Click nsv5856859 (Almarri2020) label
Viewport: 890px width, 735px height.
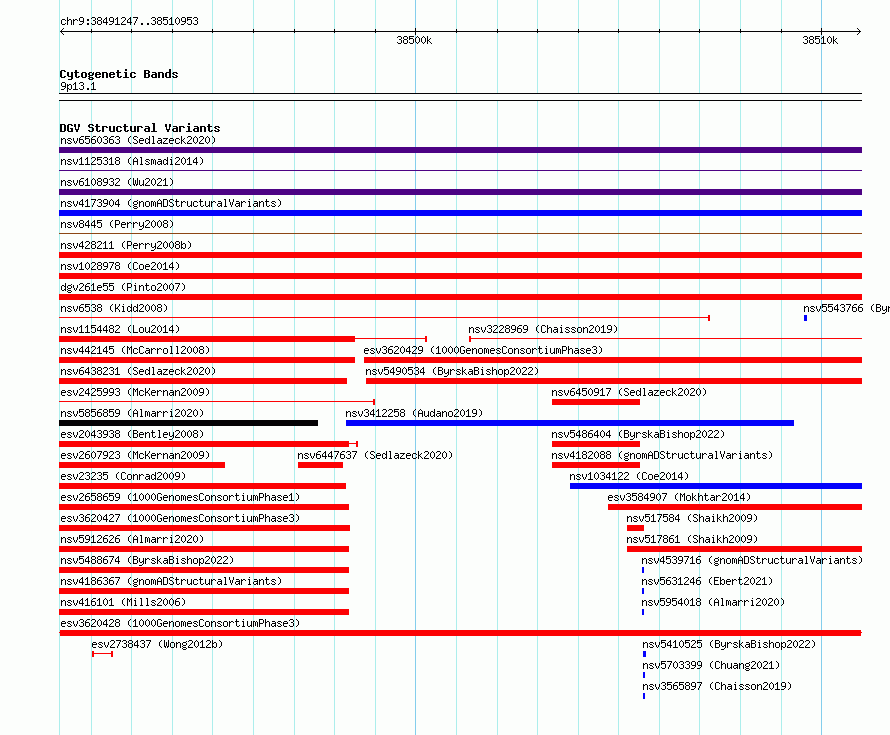132,413
